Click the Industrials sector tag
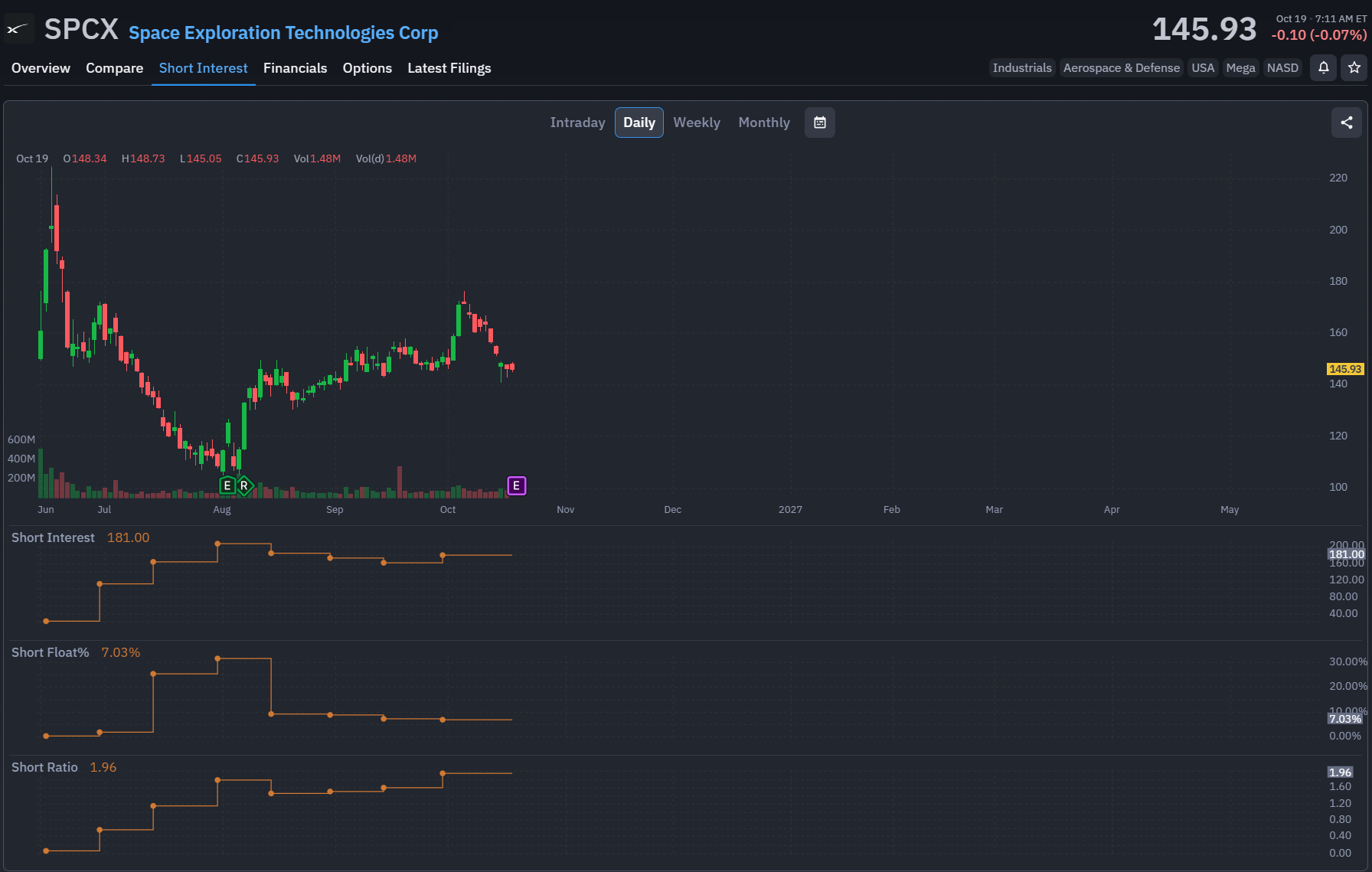The image size is (1372, 872). coord(1021,68)
